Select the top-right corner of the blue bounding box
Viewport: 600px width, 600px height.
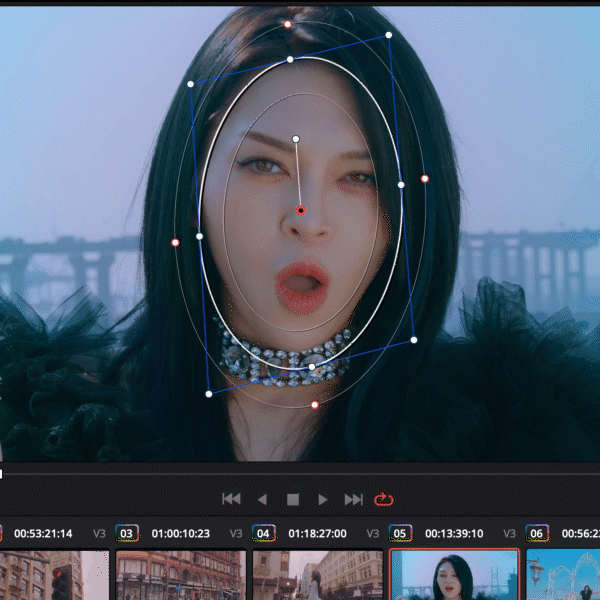point(389,35)
